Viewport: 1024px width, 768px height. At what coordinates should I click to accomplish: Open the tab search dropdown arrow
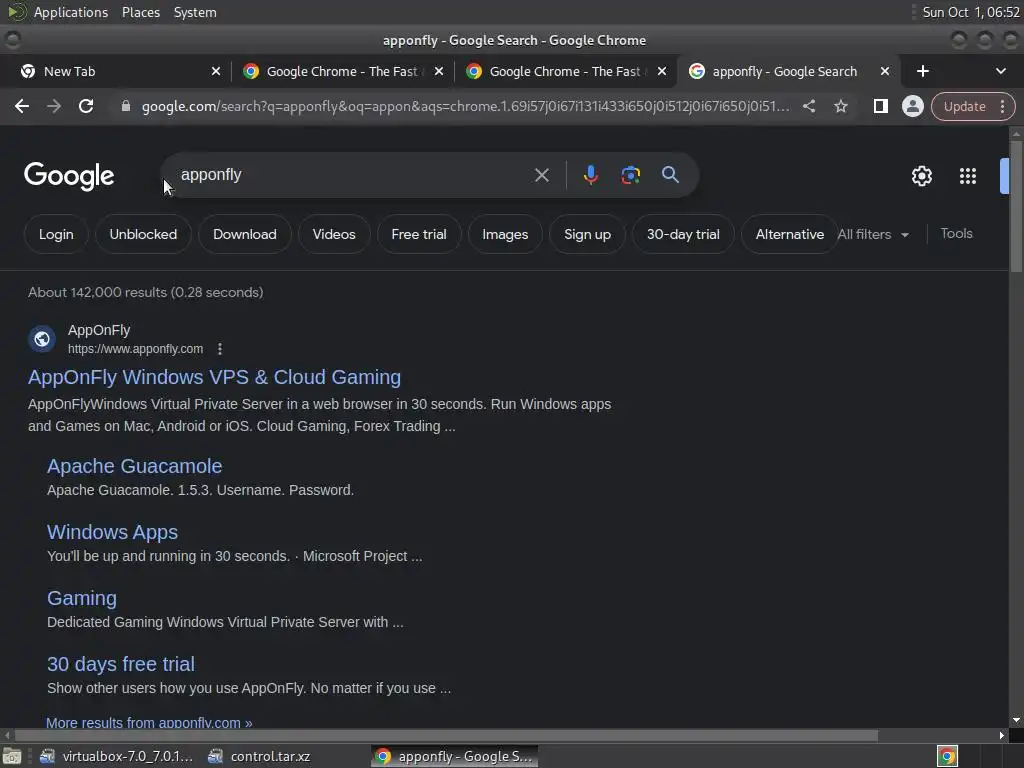tap(1000, 71)
